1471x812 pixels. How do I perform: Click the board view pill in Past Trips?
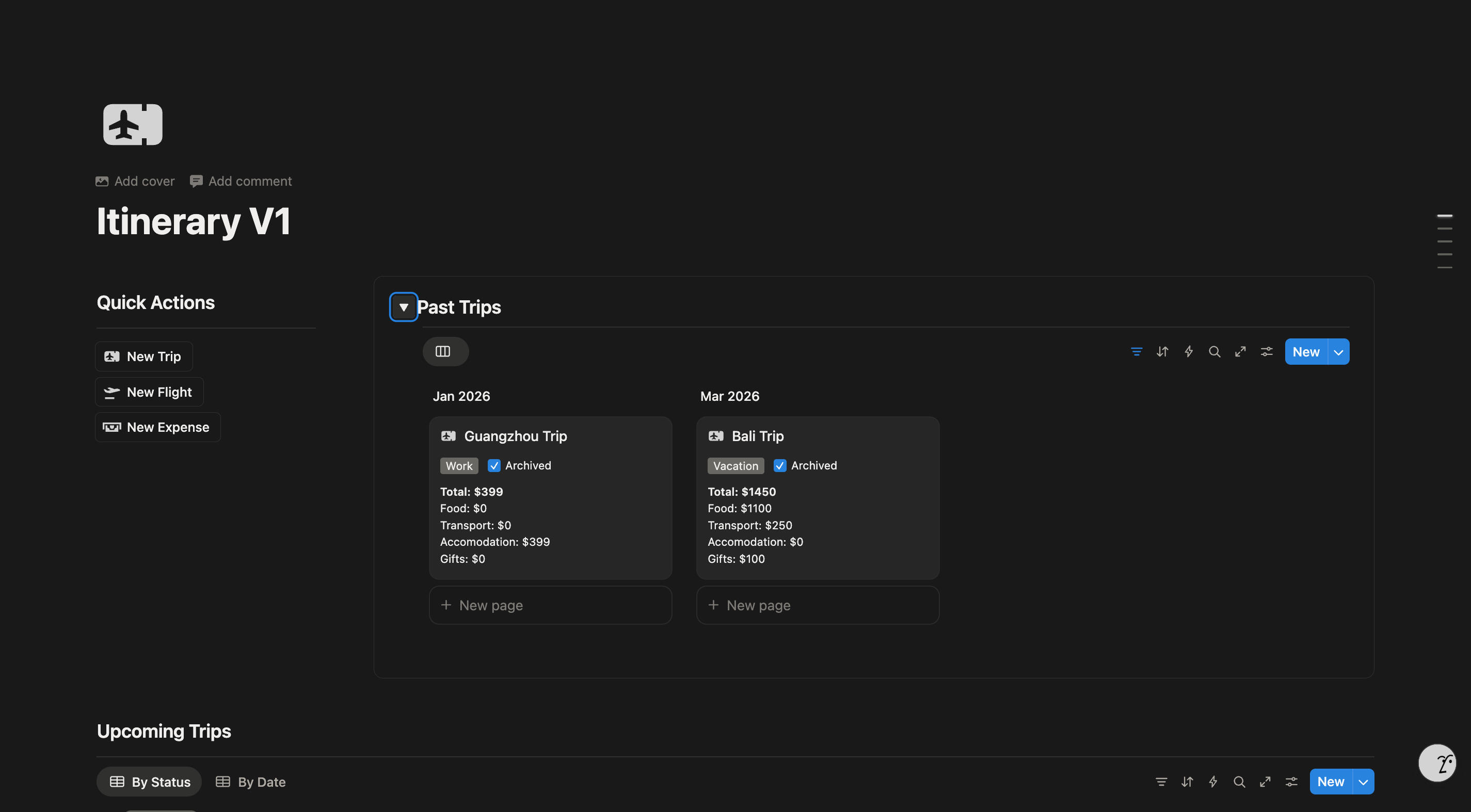click(x=445, y=351)
